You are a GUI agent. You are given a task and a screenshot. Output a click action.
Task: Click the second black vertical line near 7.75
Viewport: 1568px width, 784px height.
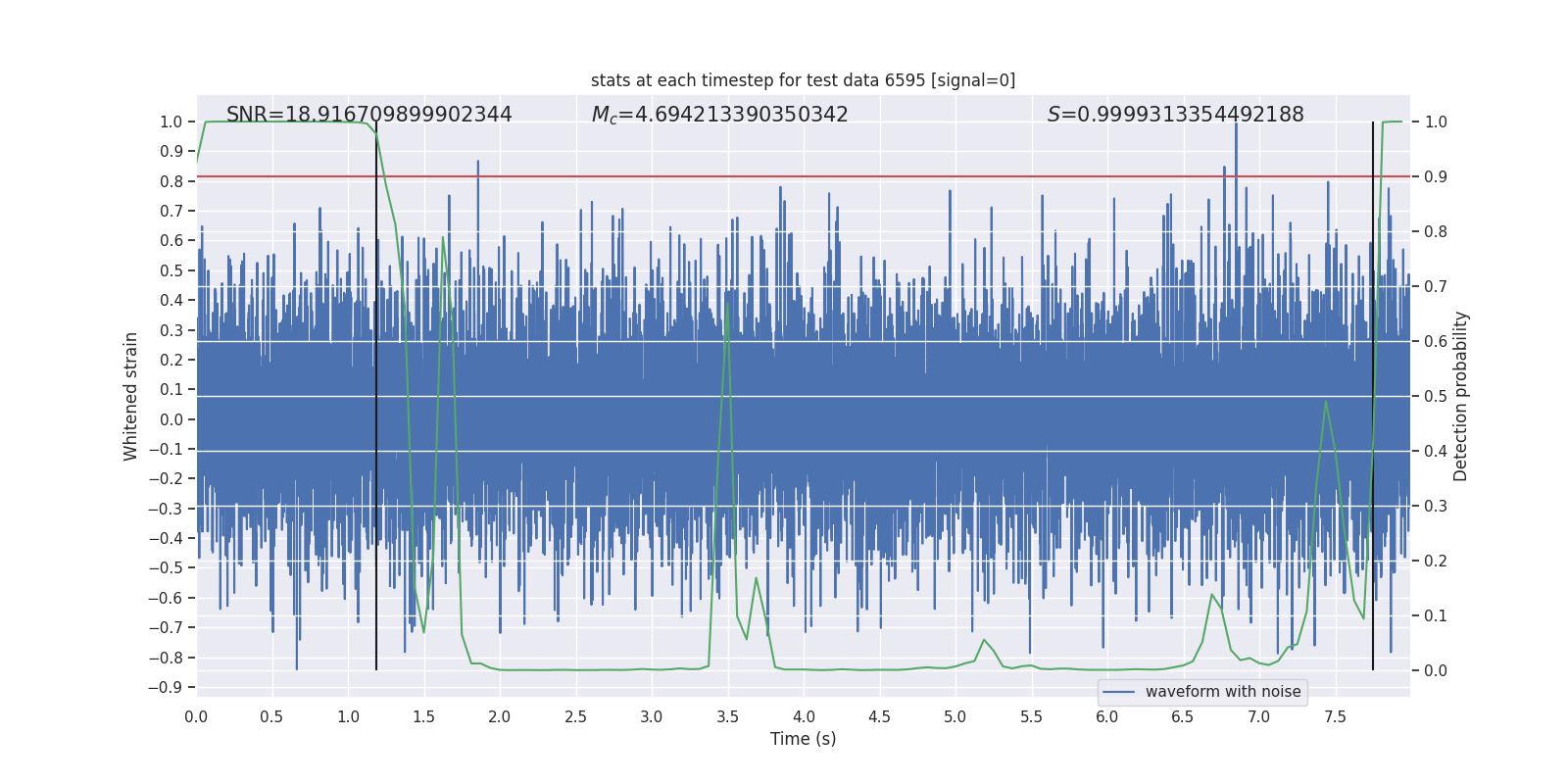click(1373, 396)
